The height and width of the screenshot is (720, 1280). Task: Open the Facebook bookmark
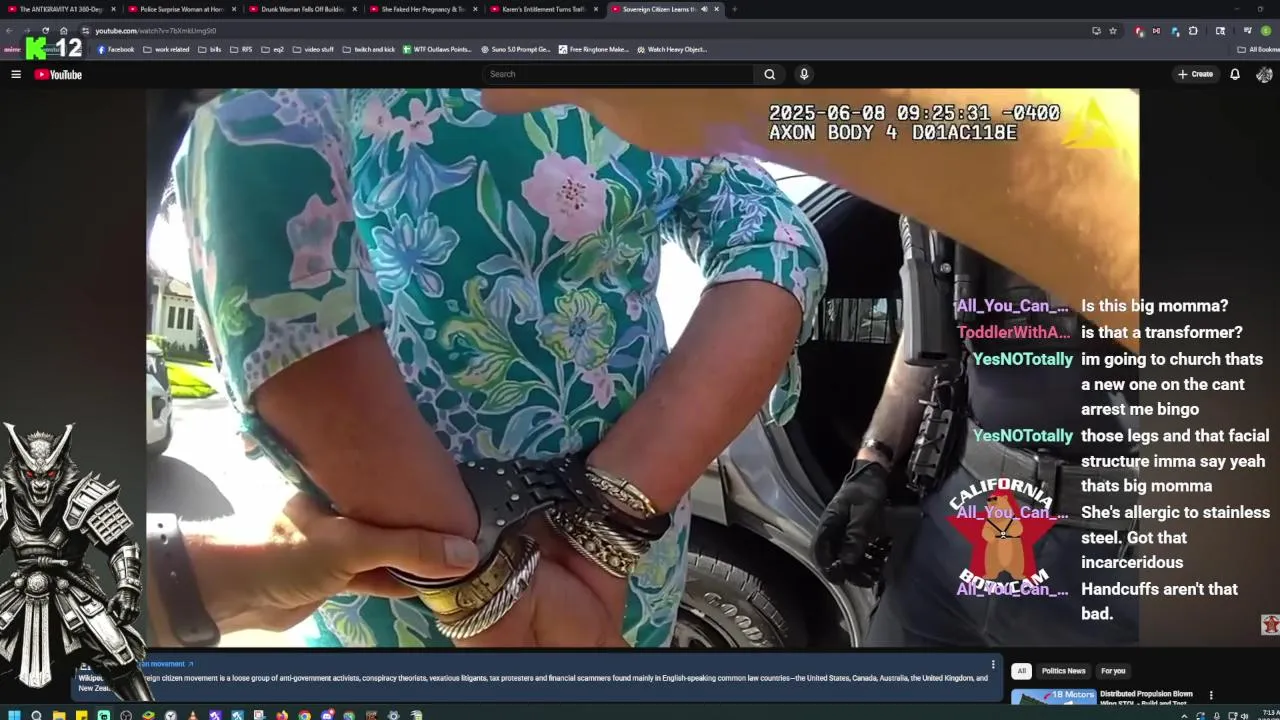[x=116, y=49]
